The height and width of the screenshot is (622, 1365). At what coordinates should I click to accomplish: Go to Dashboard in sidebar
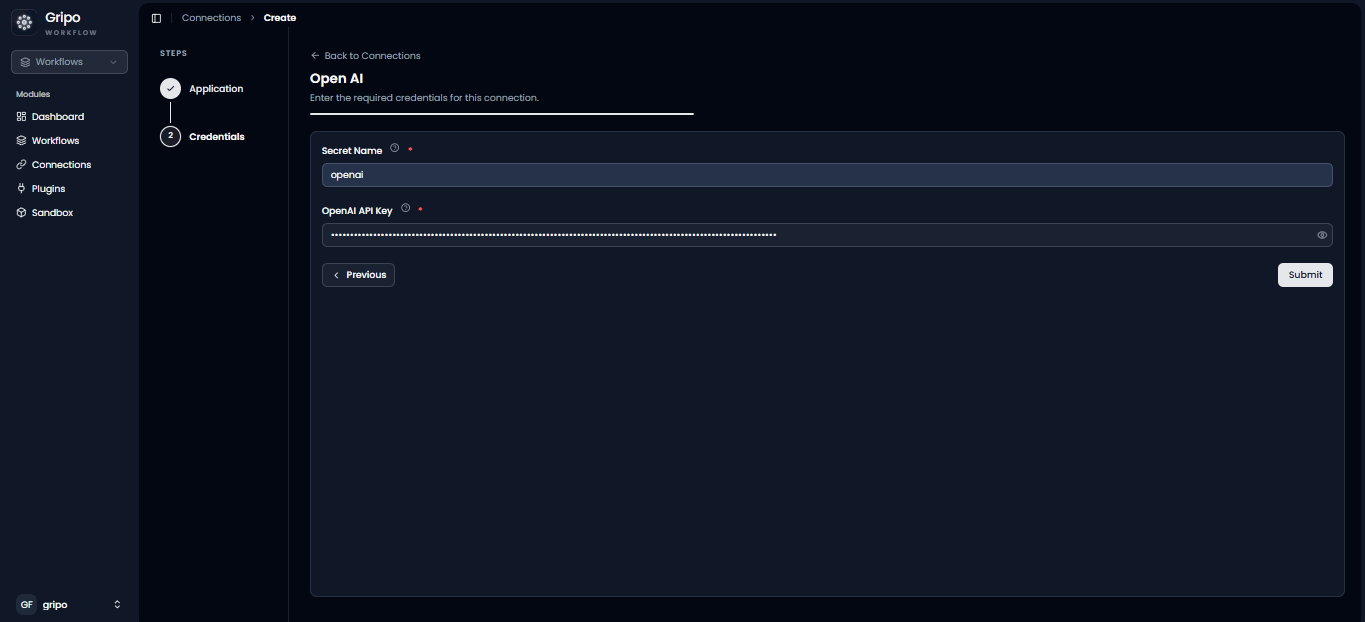57,117
